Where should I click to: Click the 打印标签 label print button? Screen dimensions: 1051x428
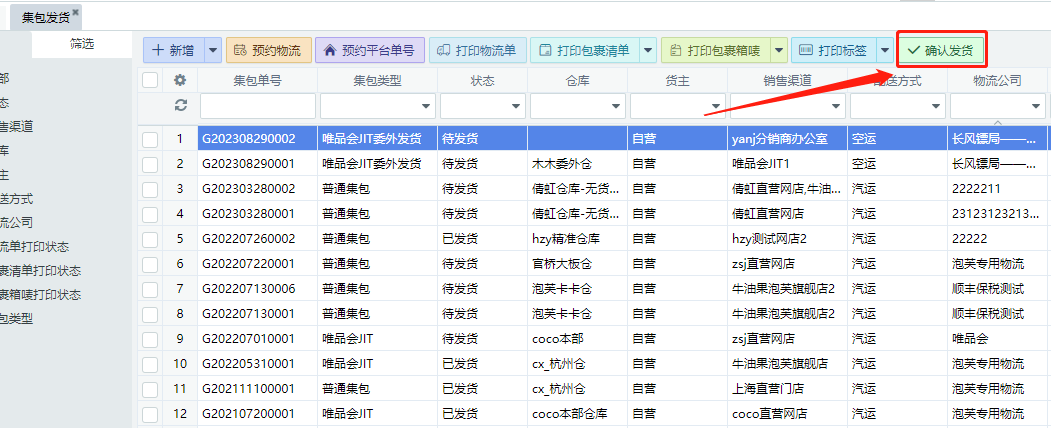point(834,50)
